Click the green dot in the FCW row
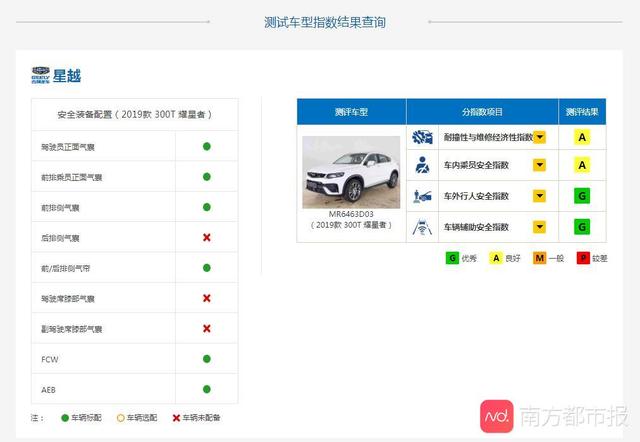This screenshot has width=640, height=442. coord(206,358)
